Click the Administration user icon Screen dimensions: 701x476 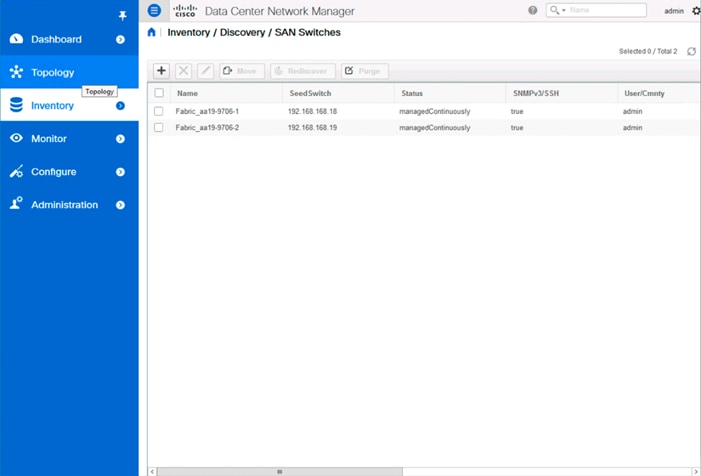pyautogui.click(x=17, y=203)
